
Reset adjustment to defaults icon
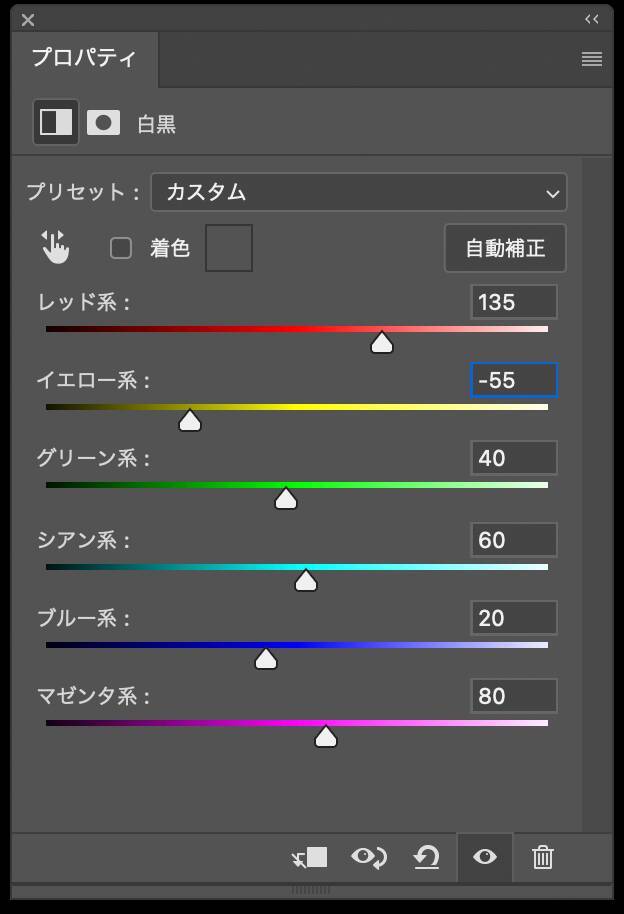pos(427,857)
